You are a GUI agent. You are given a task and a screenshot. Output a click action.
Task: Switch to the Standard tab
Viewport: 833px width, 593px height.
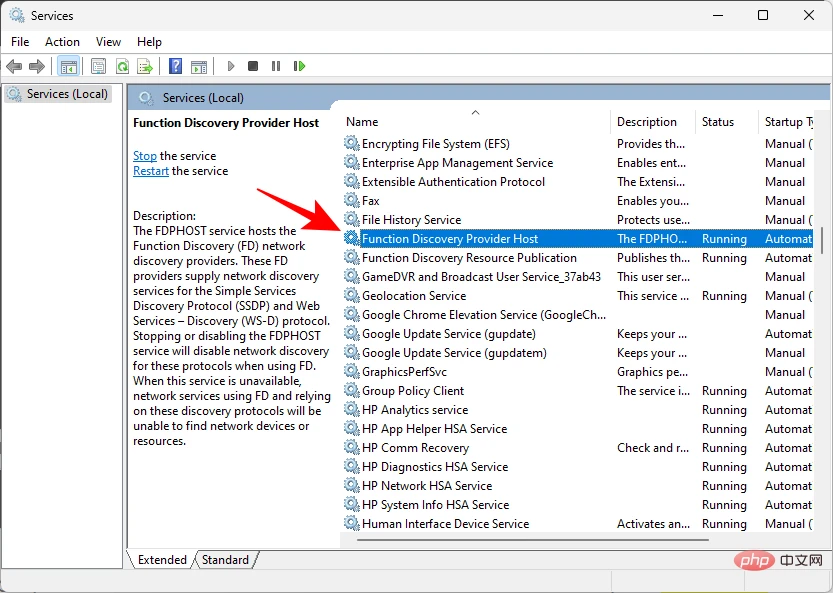tap(225, 560)
